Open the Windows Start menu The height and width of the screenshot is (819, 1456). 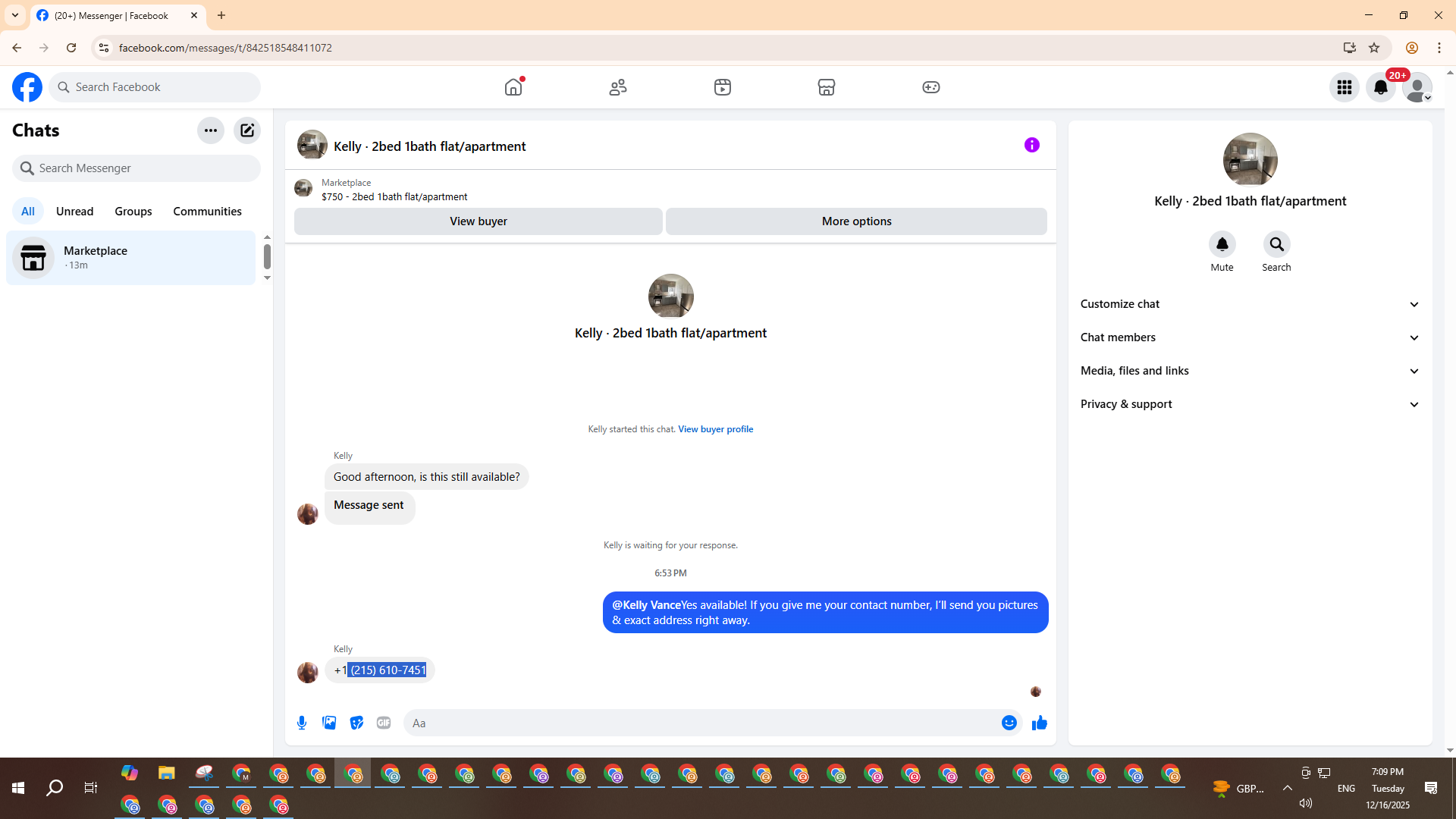(x=18, y=789)
